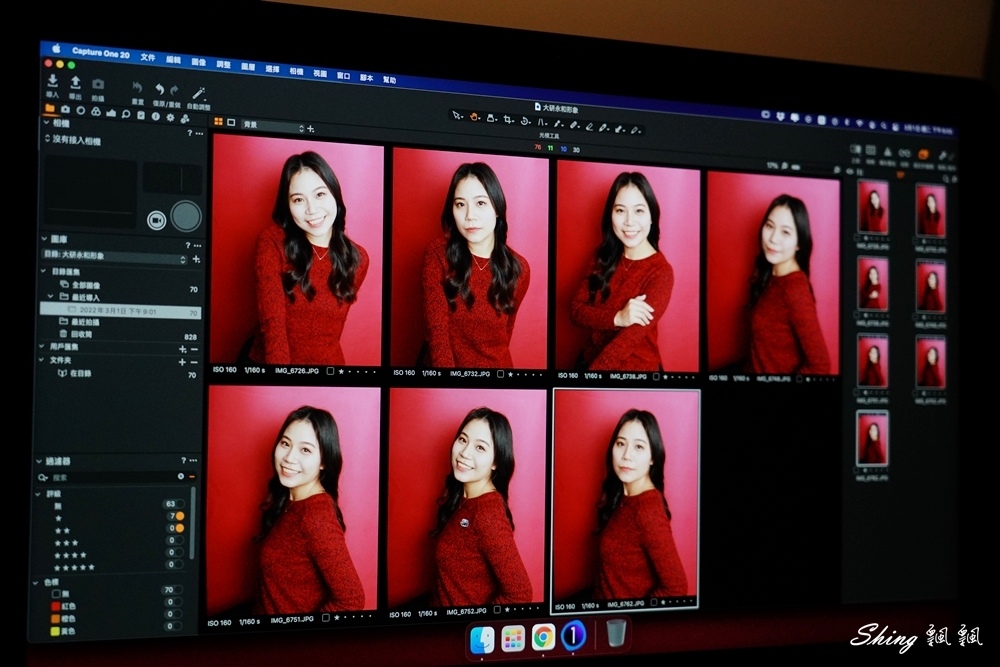Switch to the single-image viewer icon
1000x667 pixels.
232,122
